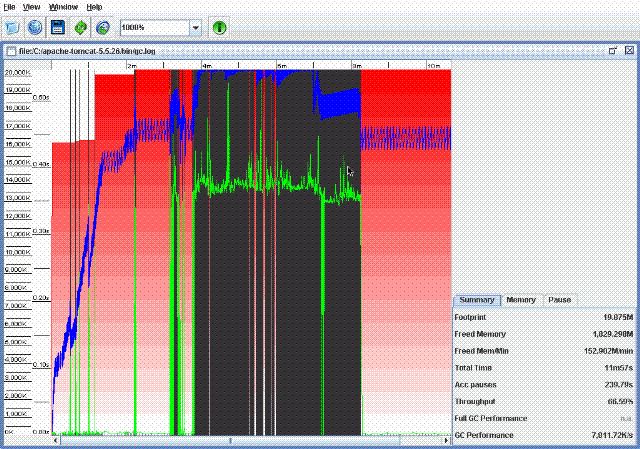Click the 4m time ruler marker
Image resolution: width=640 pixels, height=449 pixels.
(x=207, y=66)
